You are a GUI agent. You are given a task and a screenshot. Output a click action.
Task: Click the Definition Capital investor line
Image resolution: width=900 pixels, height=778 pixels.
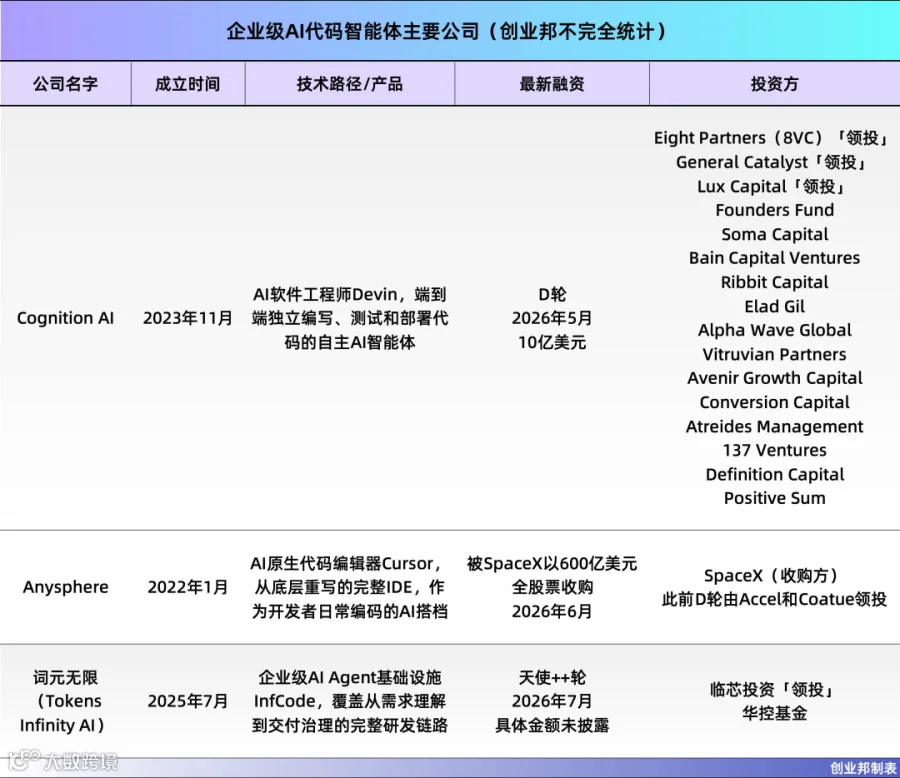point(774,474)
